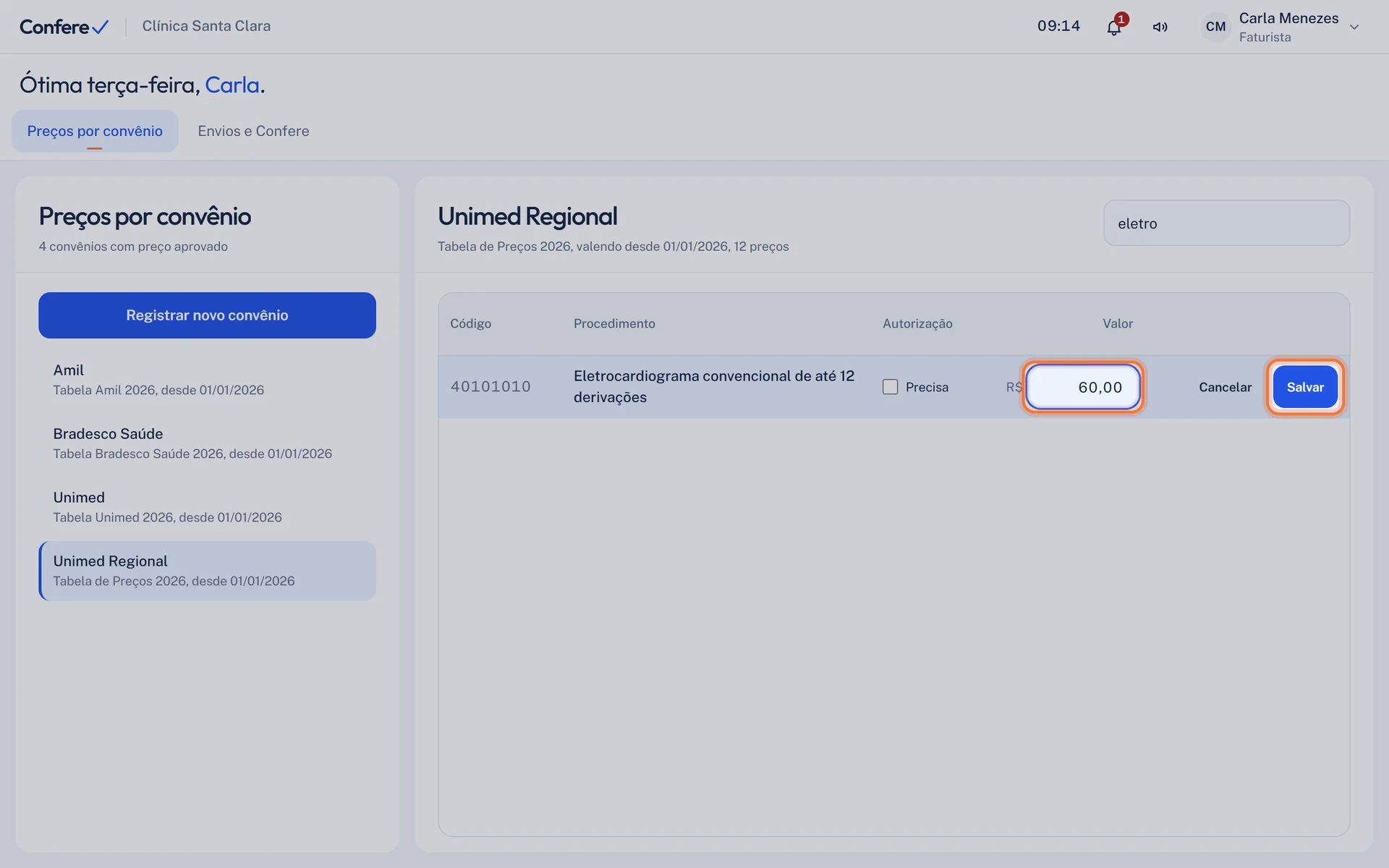Viewport: 1389px width, 868px height.
Task: Click '4 convênios com preço aprovado' text
Action: coord(133,247)
